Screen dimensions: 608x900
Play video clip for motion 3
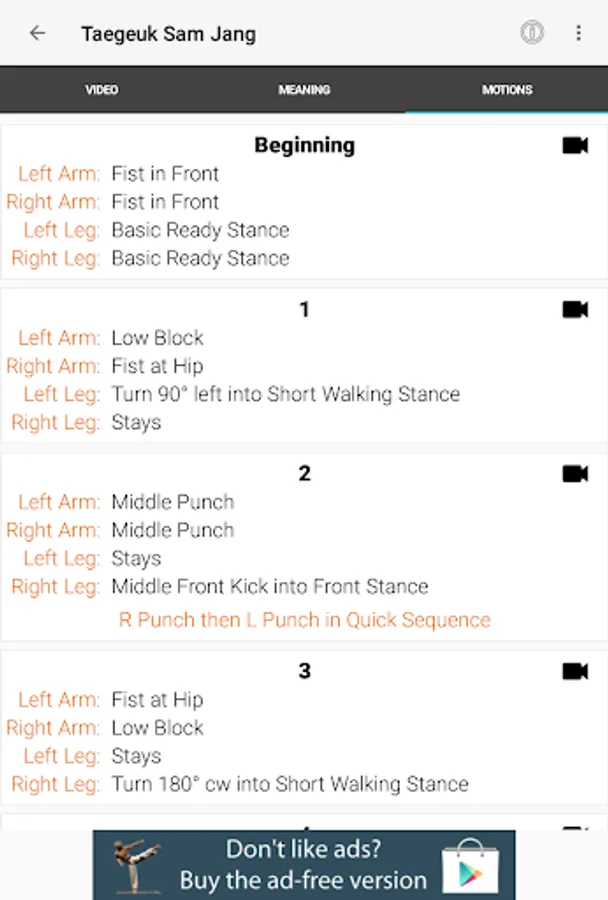point(575,671)
